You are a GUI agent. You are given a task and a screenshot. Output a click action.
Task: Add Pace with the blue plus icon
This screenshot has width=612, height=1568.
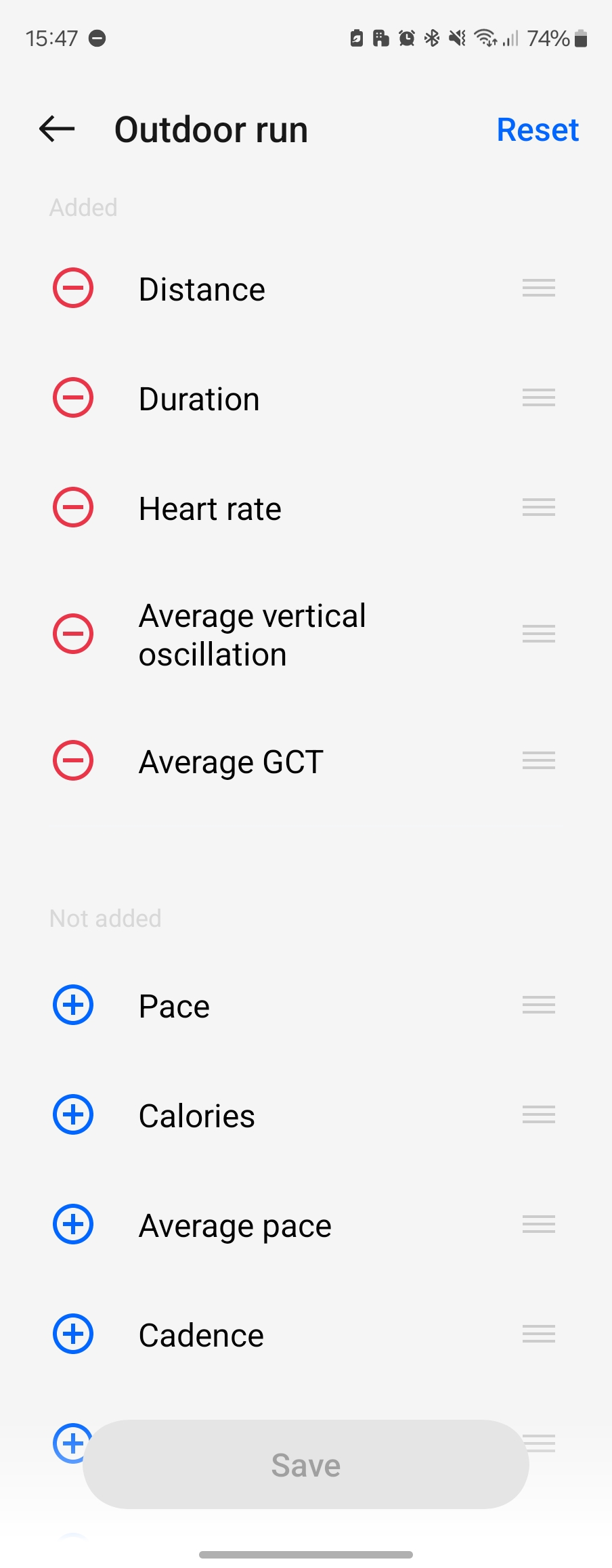coord(73,1005)
